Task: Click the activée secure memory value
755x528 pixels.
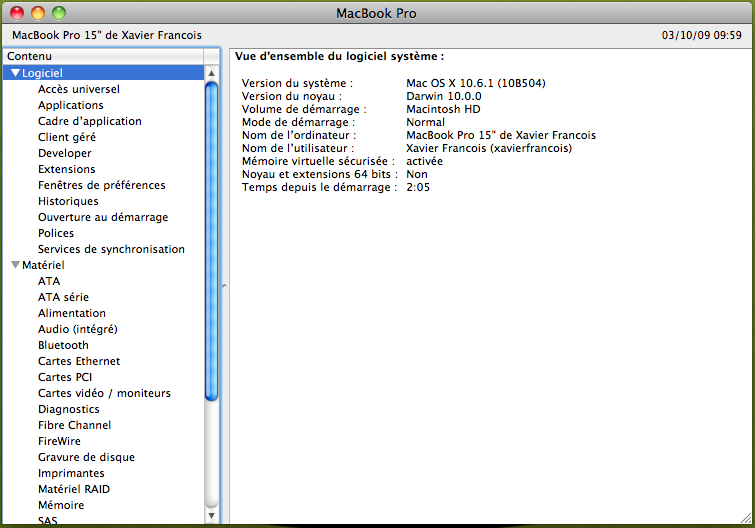Action: [424, 161]
